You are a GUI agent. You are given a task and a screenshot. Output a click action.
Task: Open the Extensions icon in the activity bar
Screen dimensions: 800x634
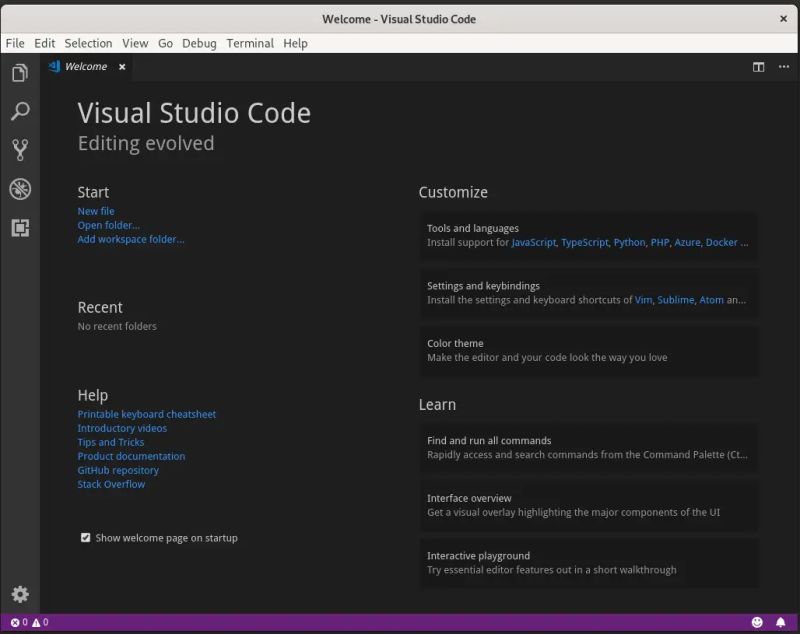click(21, 227)
